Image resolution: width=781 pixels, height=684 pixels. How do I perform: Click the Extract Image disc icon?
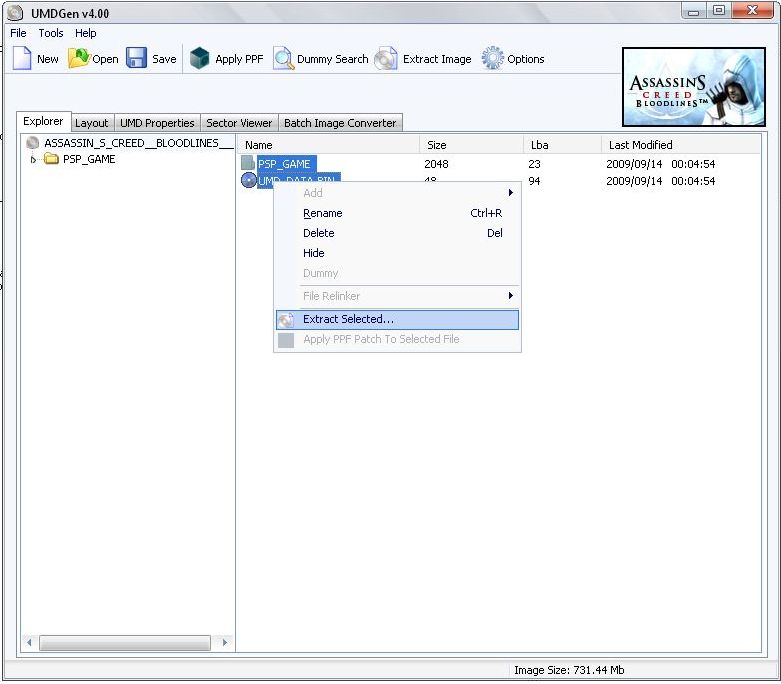pyautogui.click(x=386, y=58)
